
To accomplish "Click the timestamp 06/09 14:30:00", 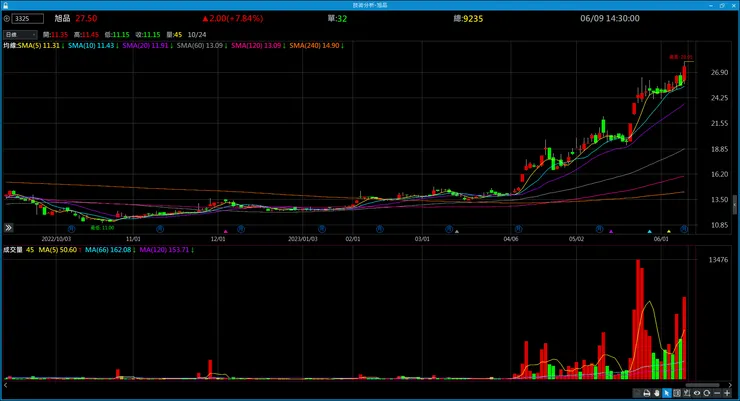I will pyautogui.click(x=610, y=18).
